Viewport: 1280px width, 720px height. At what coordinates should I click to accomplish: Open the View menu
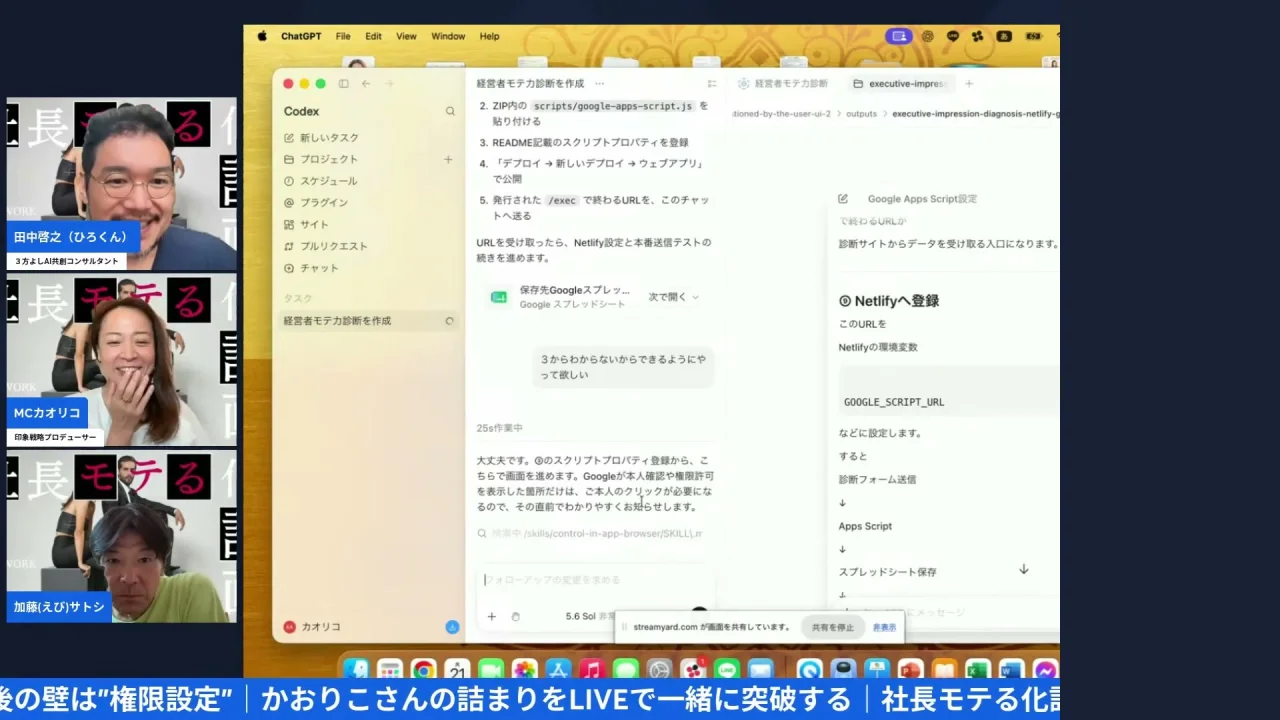406,36
